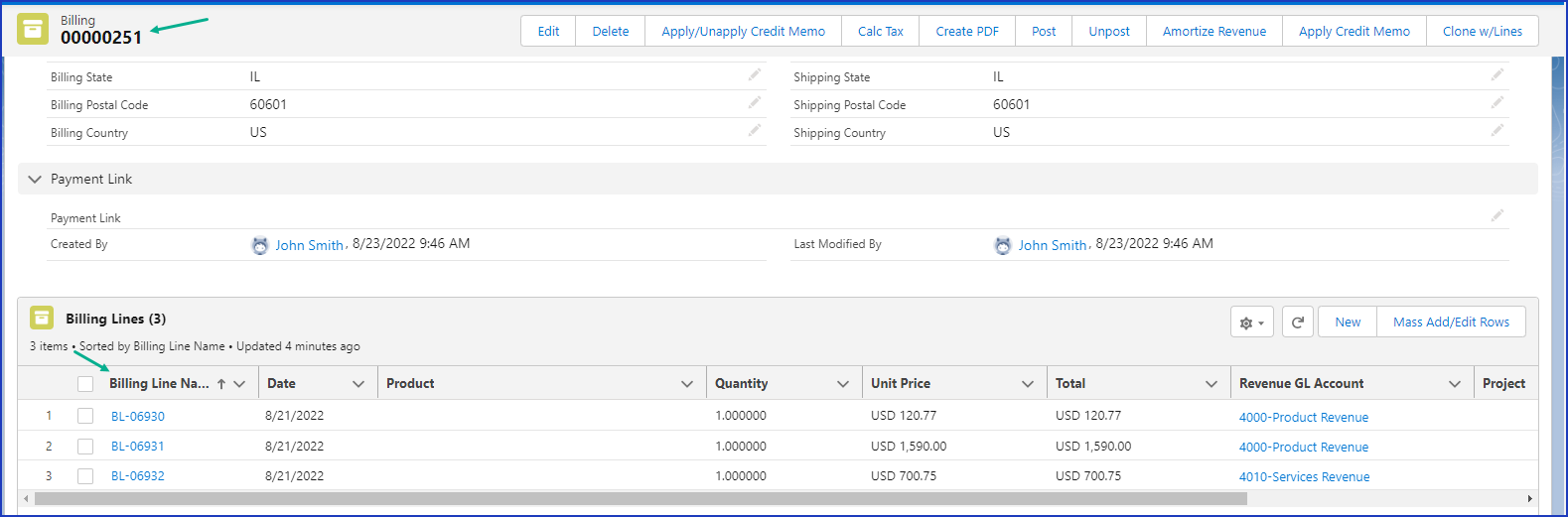
Task: Click the pencil icon for Payment Link field
Action: pos(1497,215)
